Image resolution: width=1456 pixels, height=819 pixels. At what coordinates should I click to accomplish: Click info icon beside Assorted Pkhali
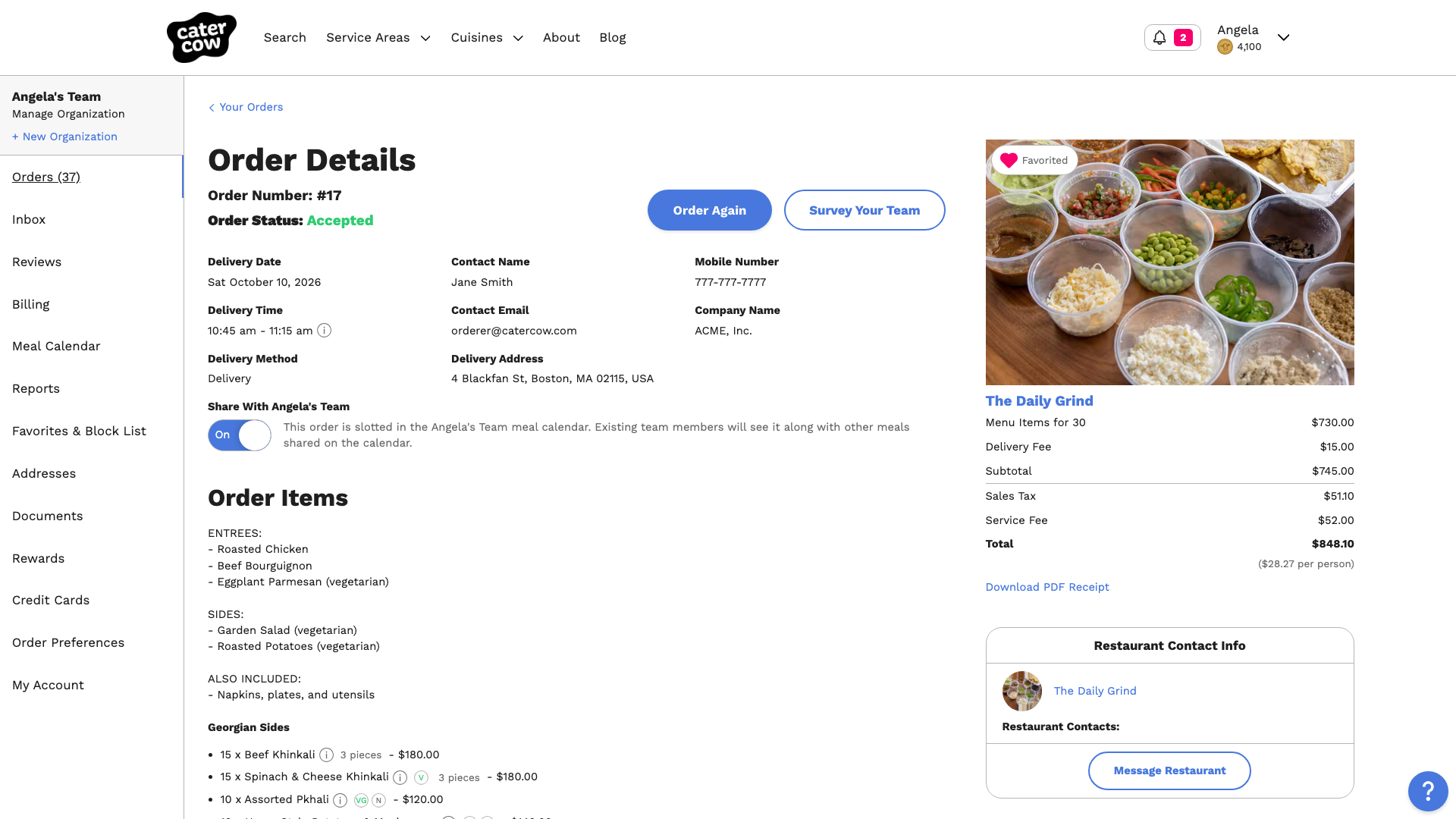340,800
